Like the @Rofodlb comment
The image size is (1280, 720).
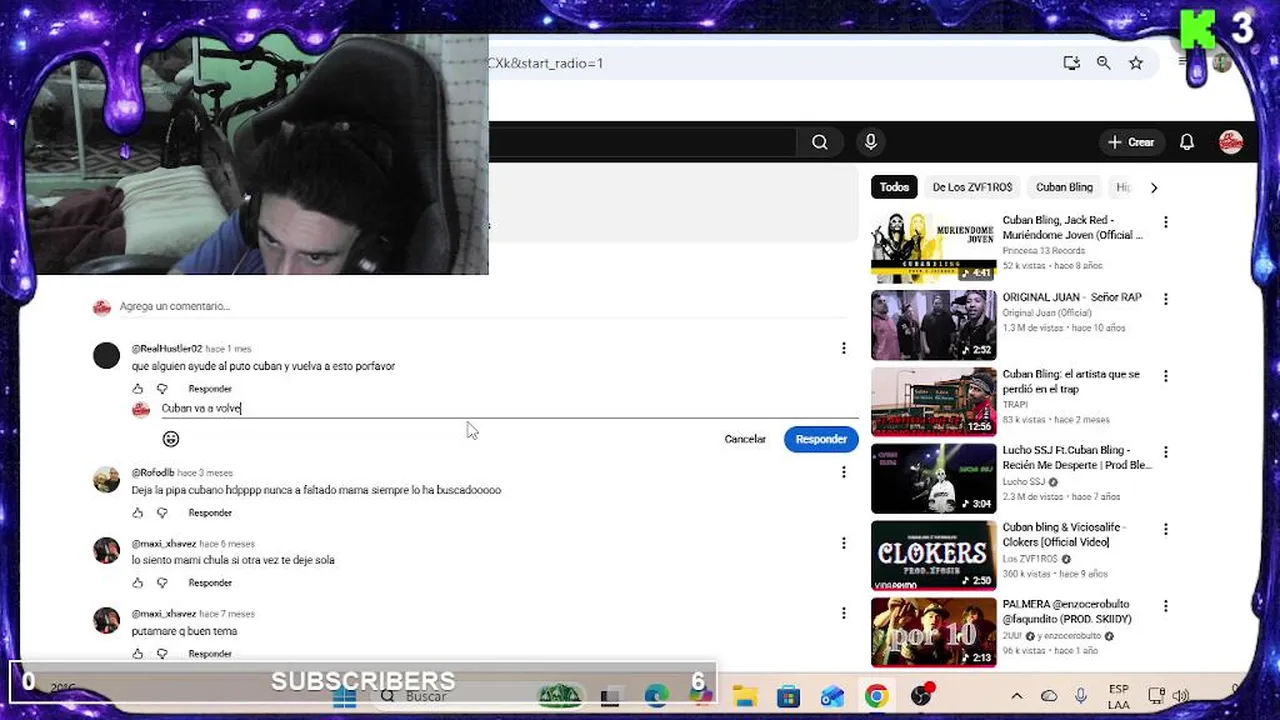pos(138,513)
